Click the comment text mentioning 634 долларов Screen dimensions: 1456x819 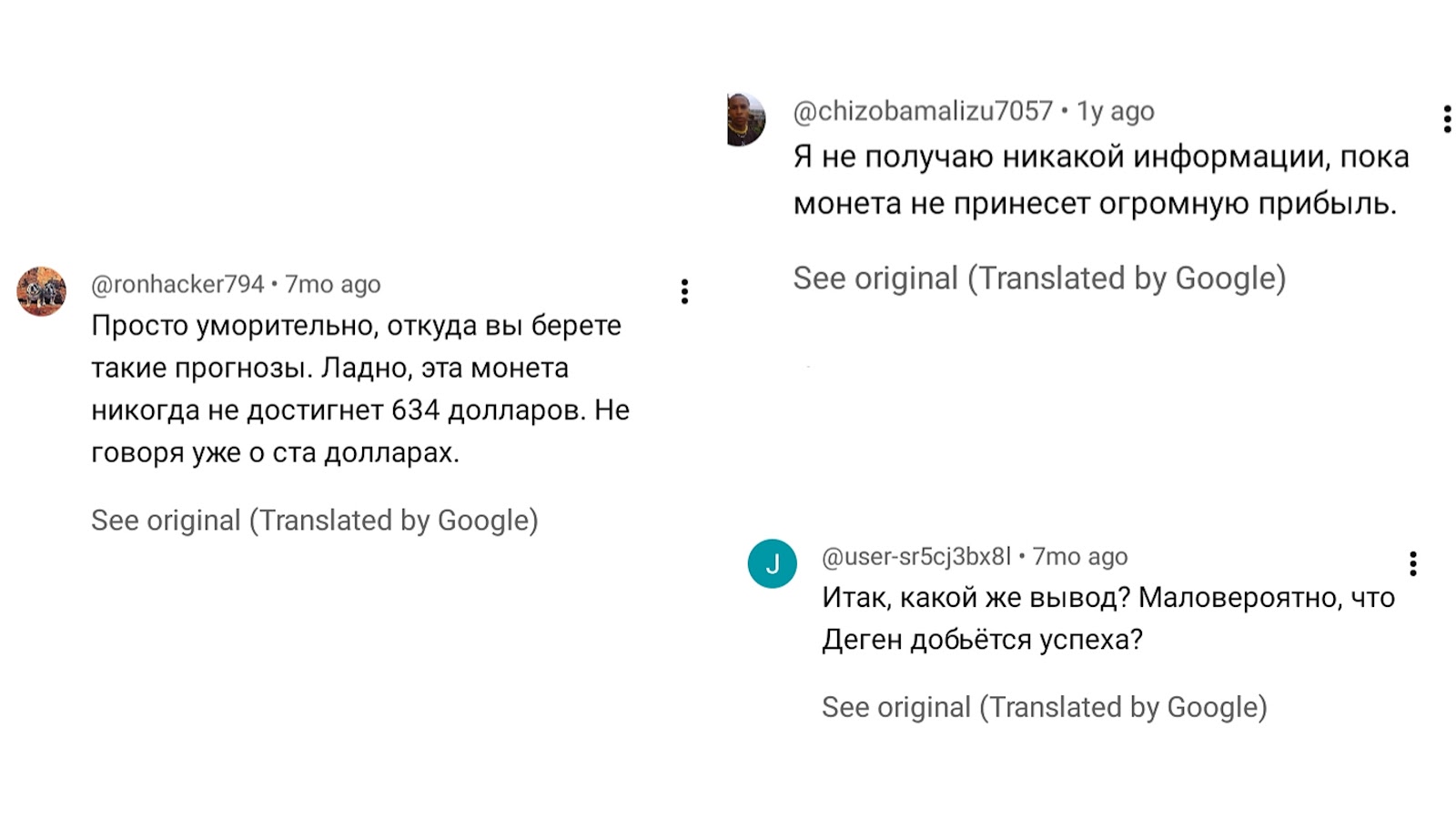(x=359, y=410)
